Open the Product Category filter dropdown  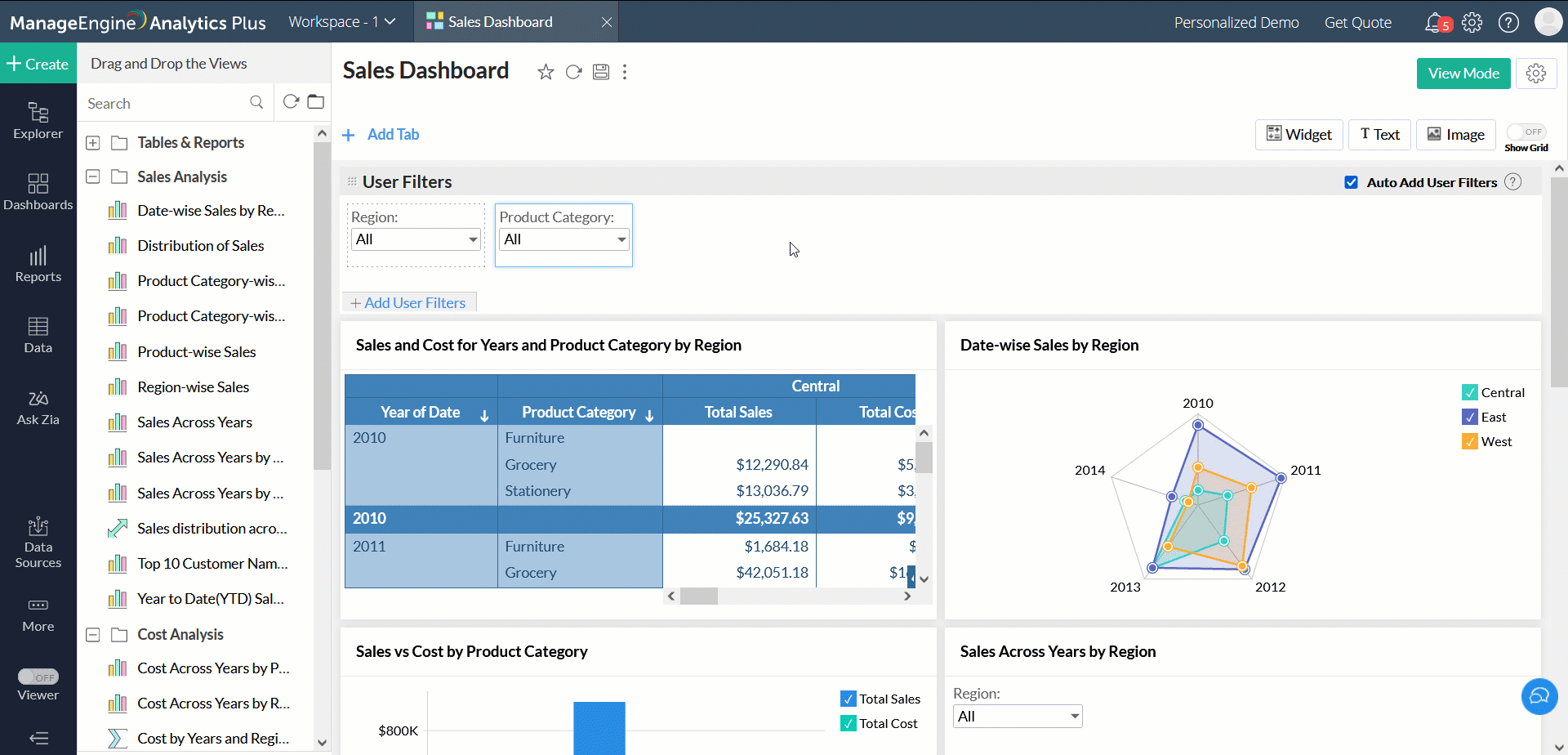tap(563, 239)
